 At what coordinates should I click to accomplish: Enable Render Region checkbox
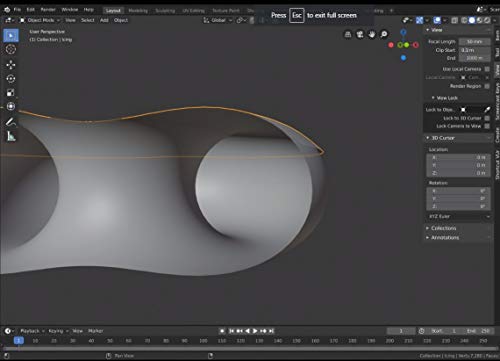487,86
